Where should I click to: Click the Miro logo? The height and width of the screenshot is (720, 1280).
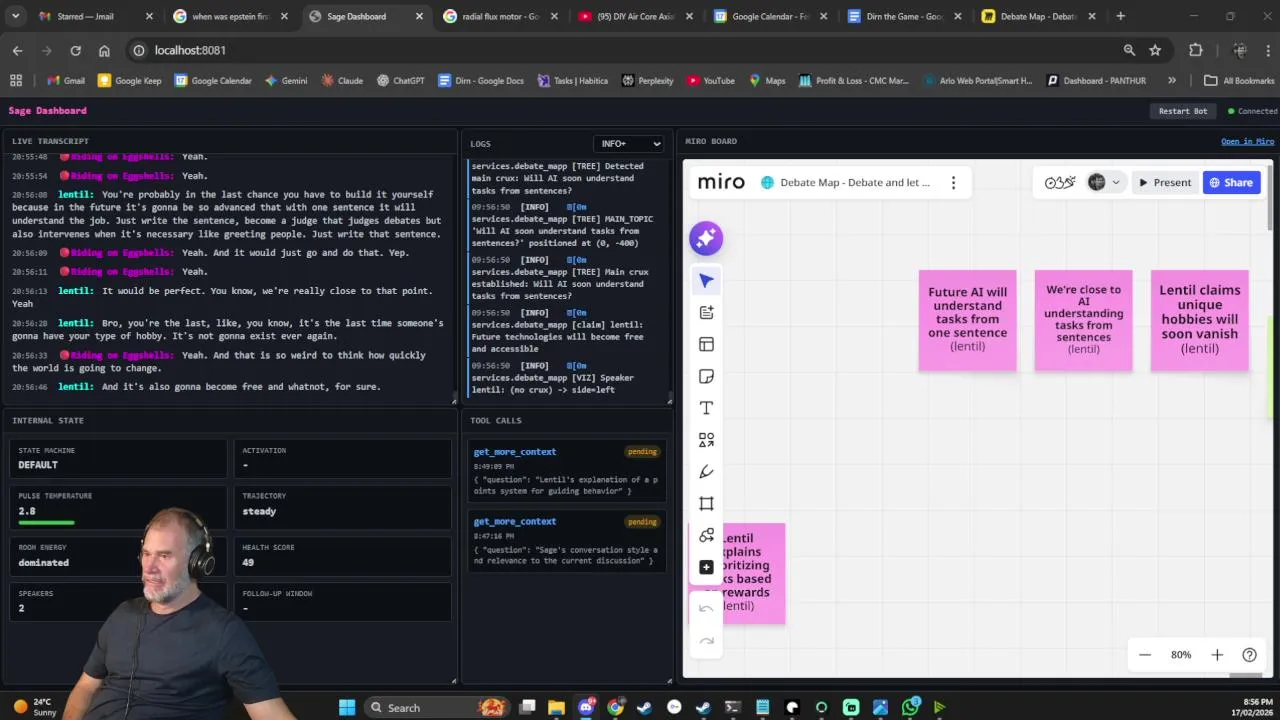tap(721, 182)
